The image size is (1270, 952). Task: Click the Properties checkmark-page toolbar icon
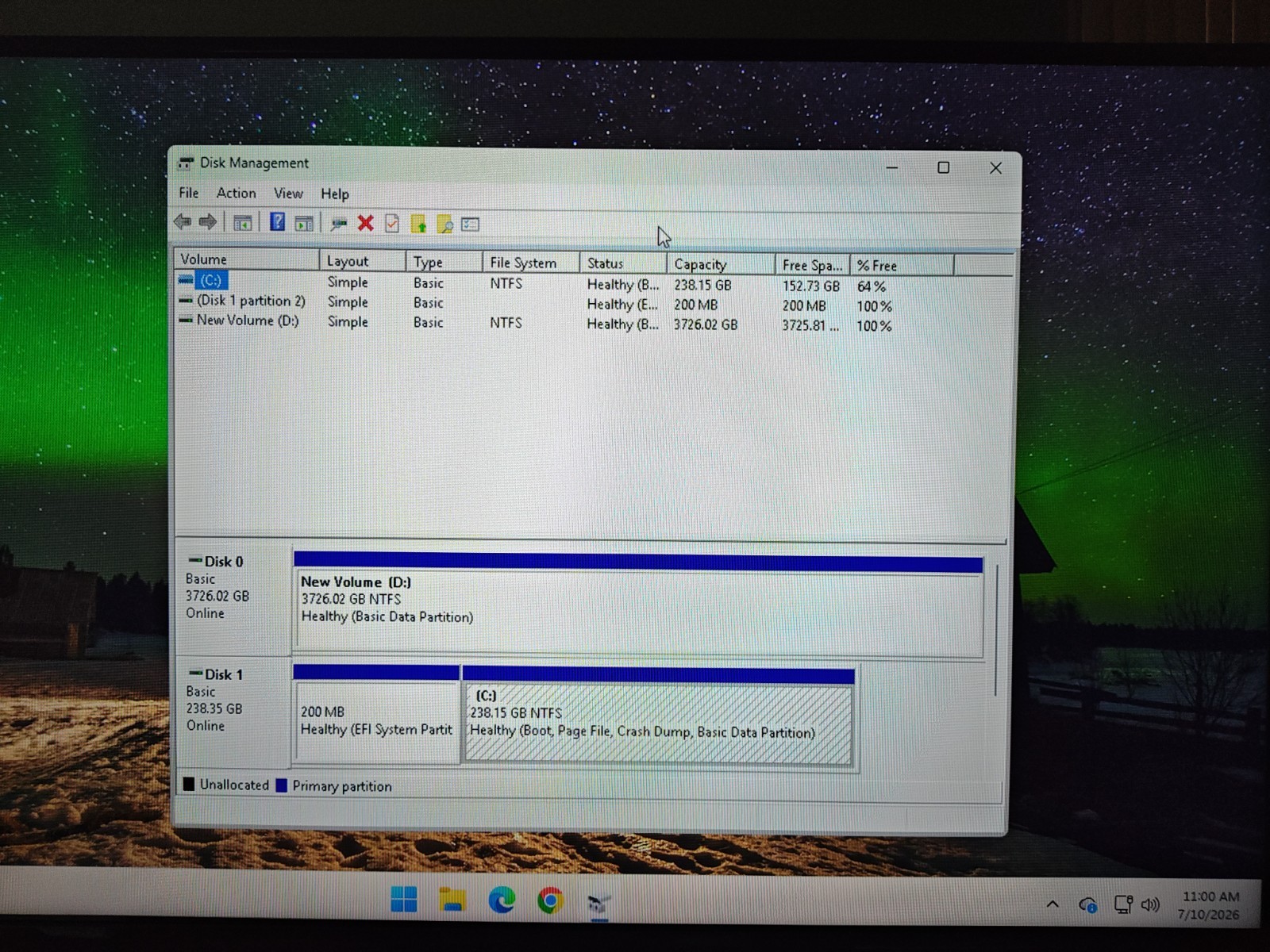click(x=392, y=224)
